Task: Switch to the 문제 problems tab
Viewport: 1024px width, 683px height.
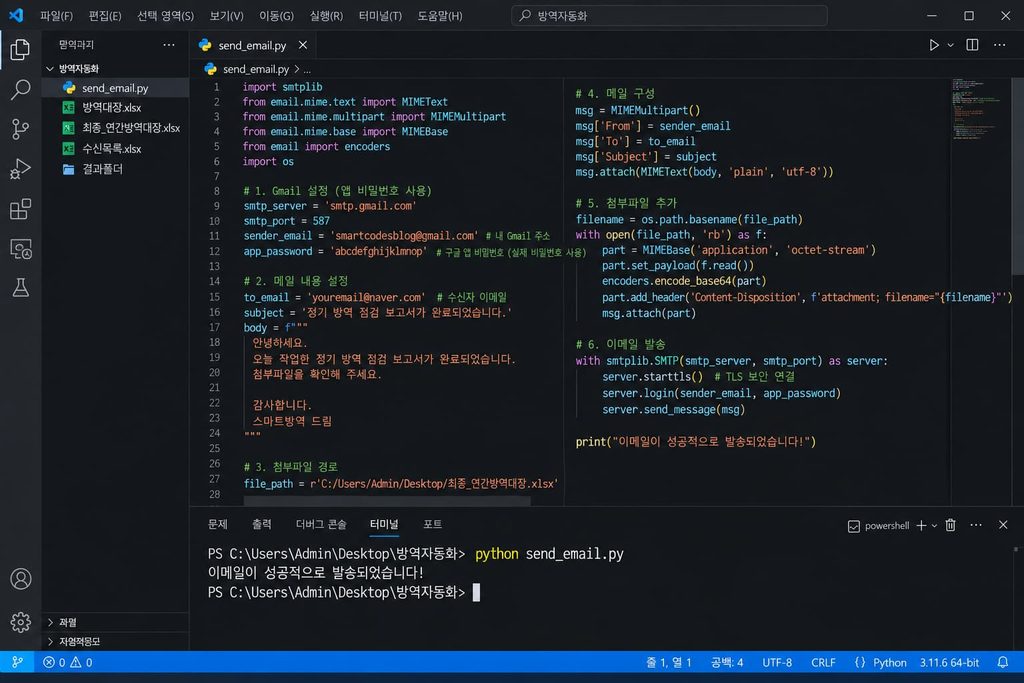Action: point(217,524)
